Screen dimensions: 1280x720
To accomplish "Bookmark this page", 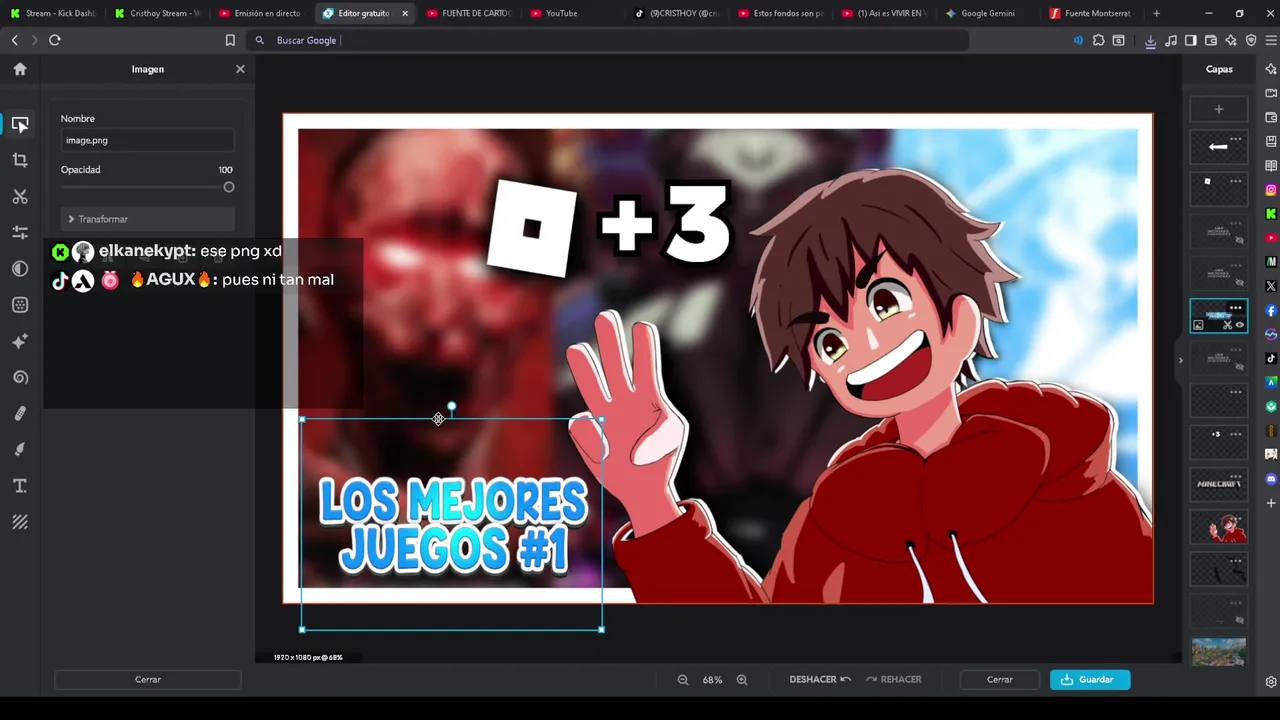I will pyautogui.click(x=230, y=40).
